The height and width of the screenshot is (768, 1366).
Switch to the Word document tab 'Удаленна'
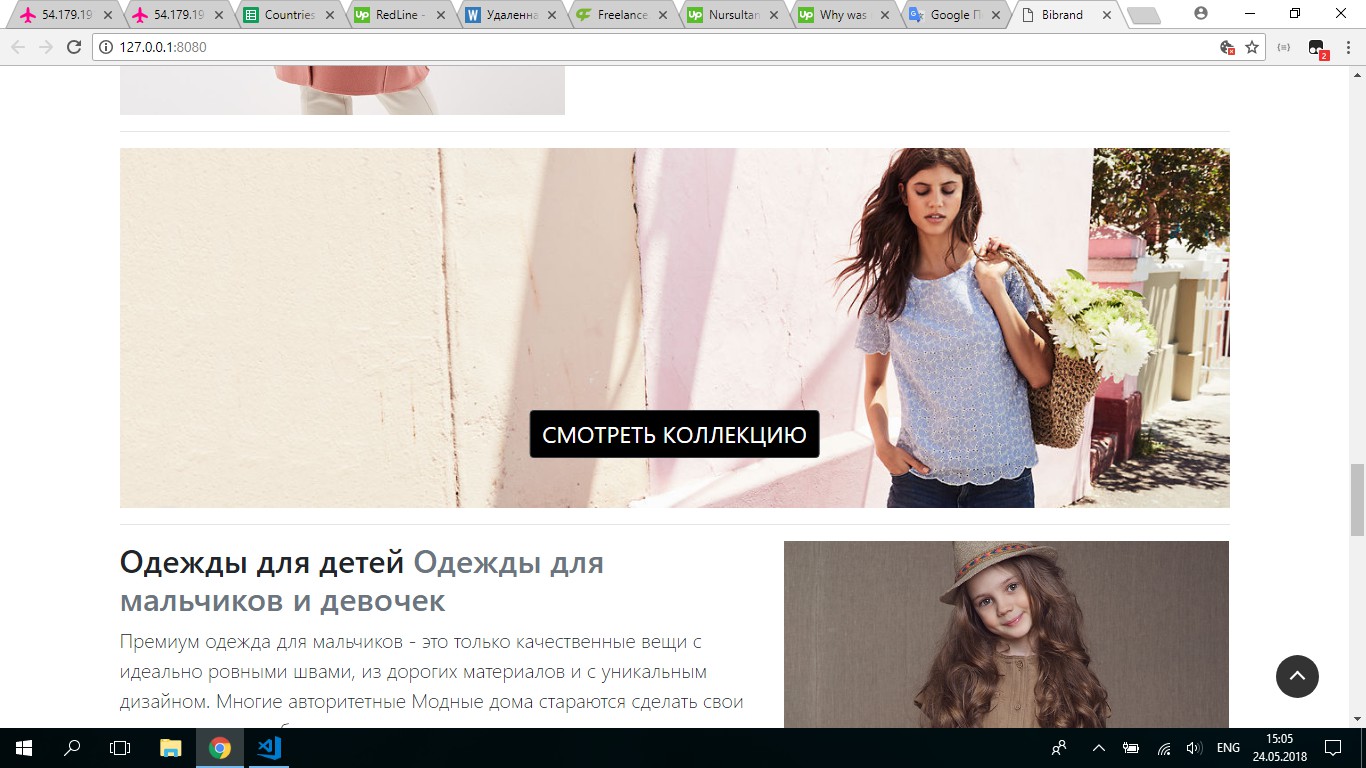point(512,15)
